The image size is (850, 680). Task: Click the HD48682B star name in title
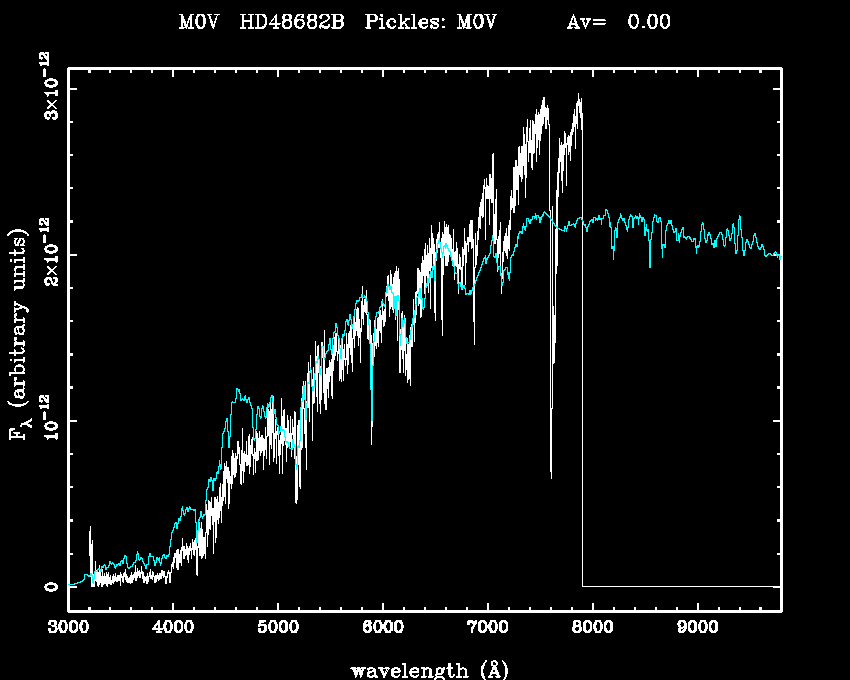[x=292, y=23]
